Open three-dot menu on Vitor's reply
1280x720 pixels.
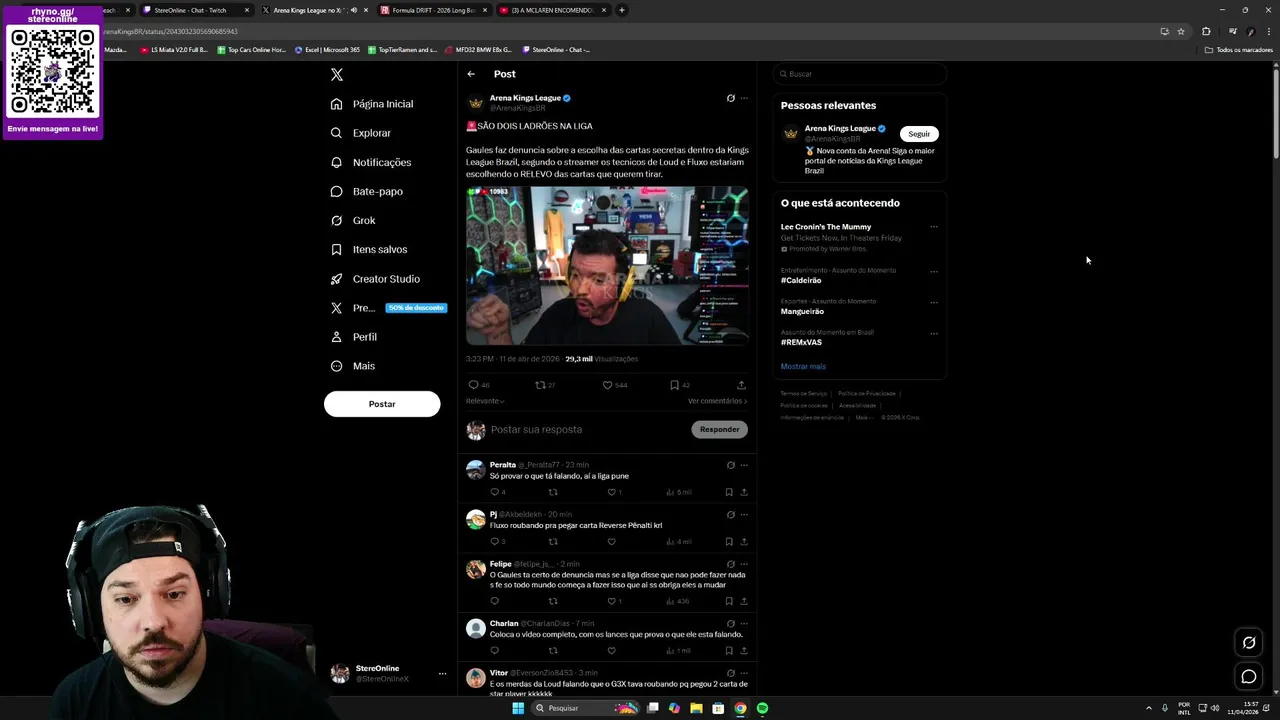coord(744,673)
